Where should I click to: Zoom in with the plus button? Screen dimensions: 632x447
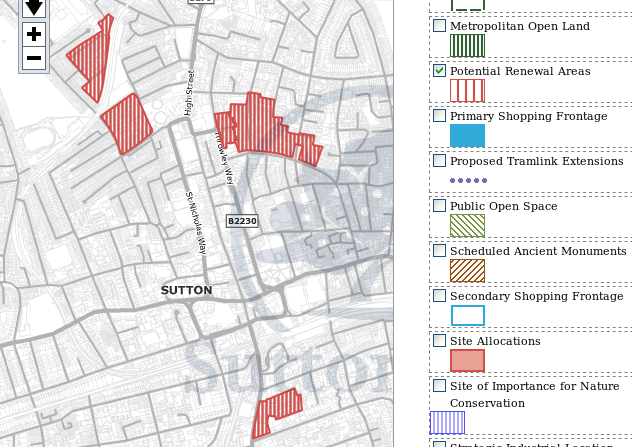click(34, 34)
